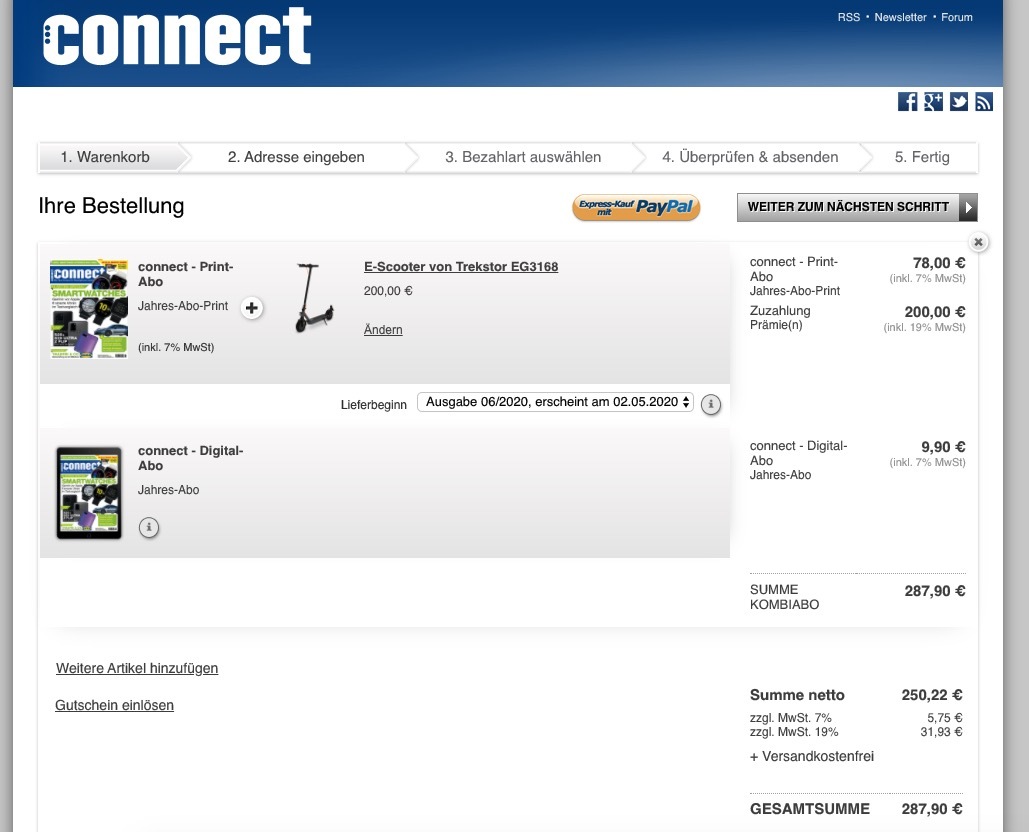Click the Zuzahlung Prämie(n) label
Viewport: 1029px width, 832px height.
point(780,318)
